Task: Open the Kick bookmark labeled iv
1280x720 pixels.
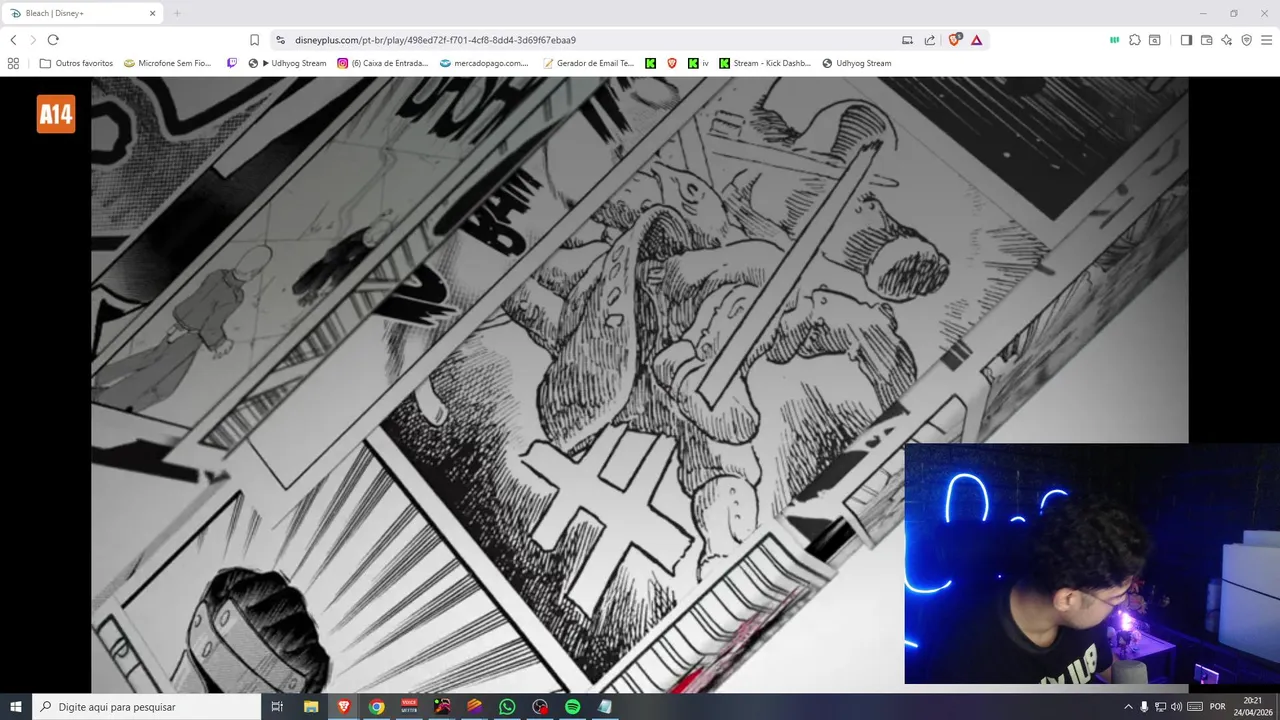Action: point(698,63)
